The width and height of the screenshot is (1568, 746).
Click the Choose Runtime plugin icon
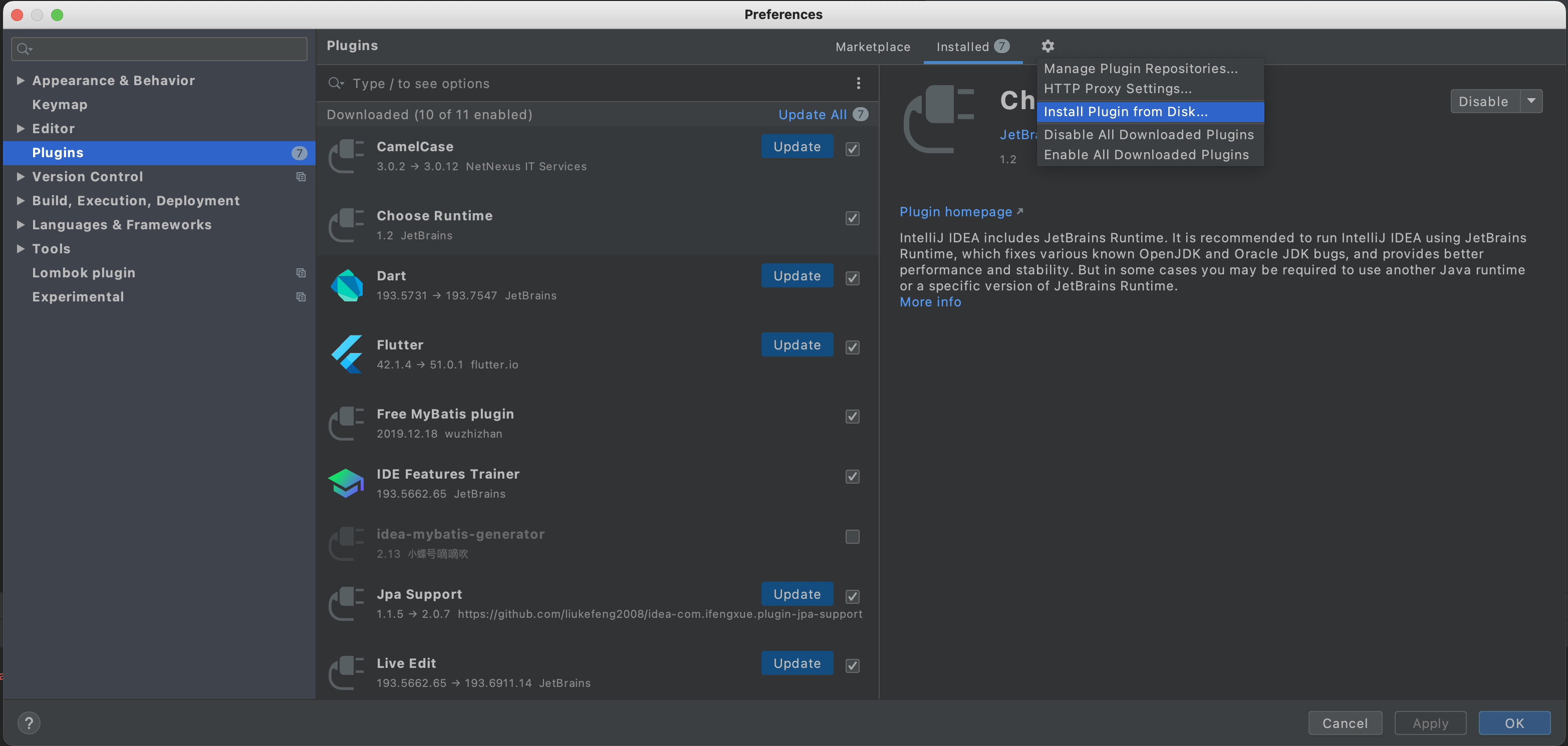tap(346, 225)
